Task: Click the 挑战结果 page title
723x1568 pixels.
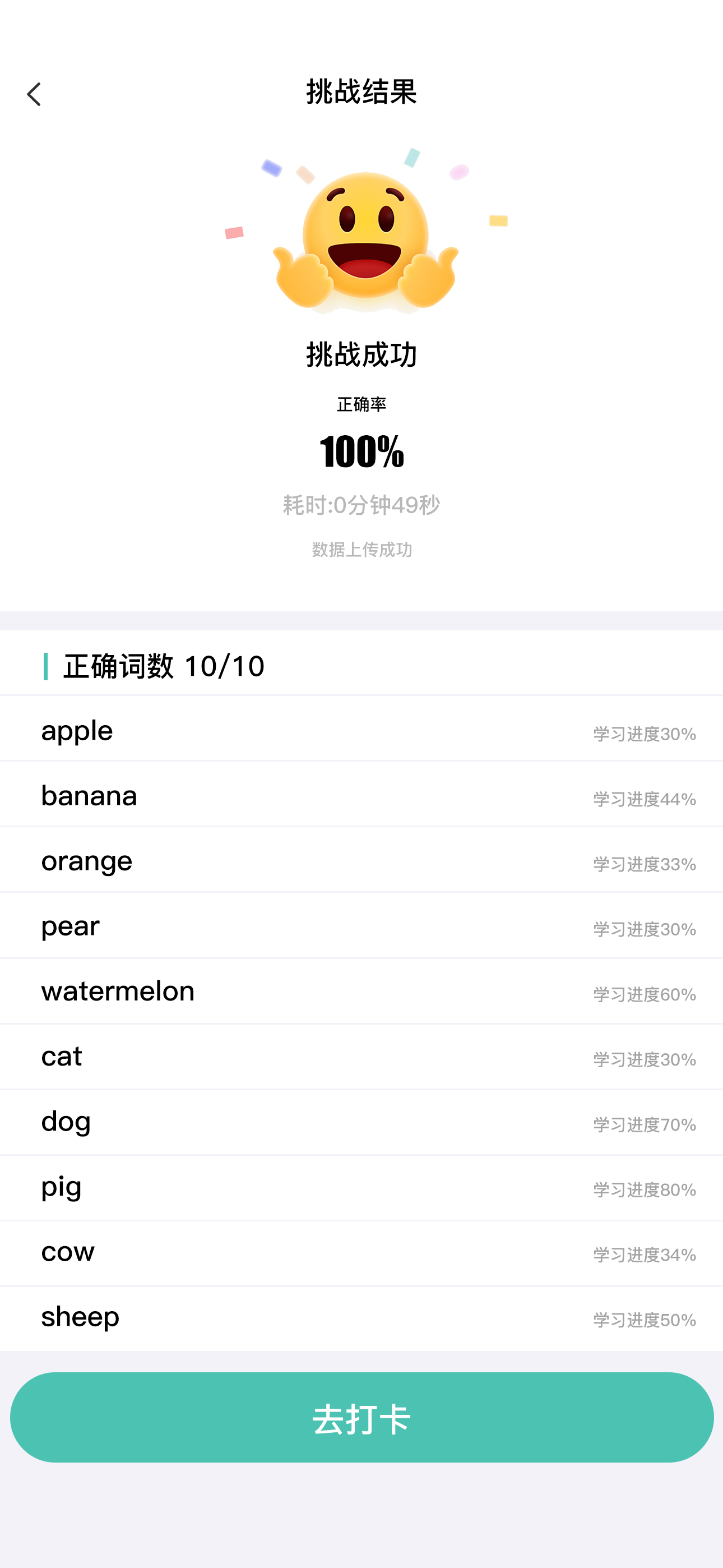Action: [x=361, y=92]
